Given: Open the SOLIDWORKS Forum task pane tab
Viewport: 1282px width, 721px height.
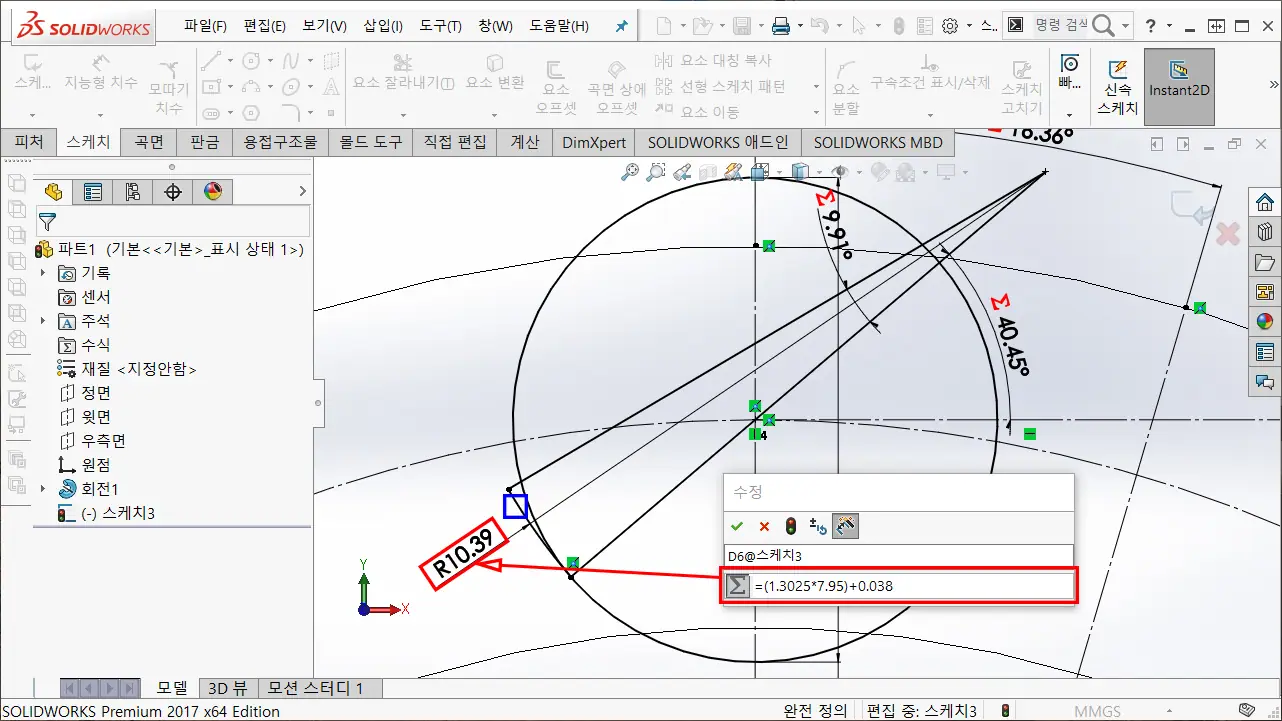Looking at the screenshot, I should pyautogui.click(x=1265, y=381).
